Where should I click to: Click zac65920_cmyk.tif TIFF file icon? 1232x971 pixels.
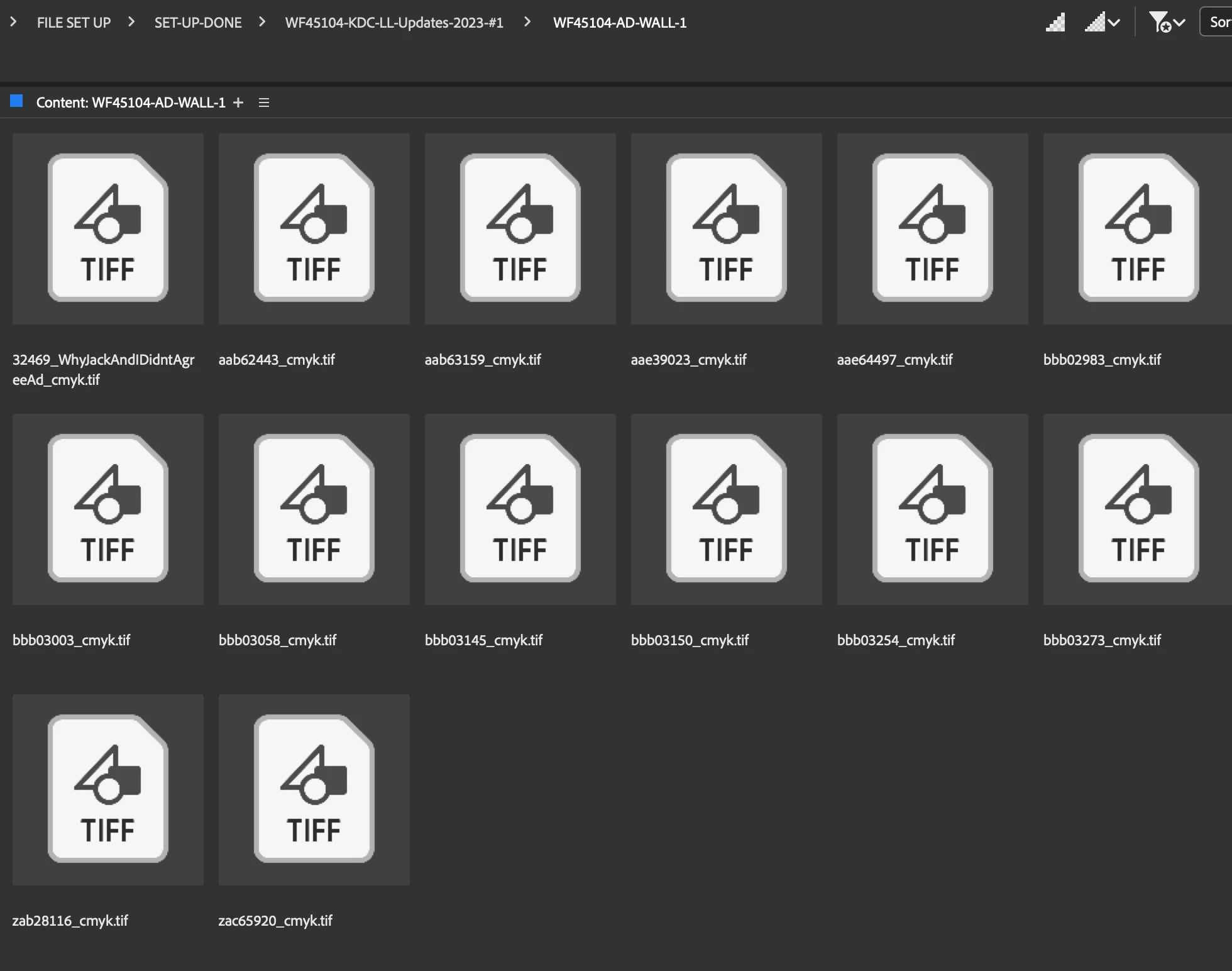tap(314, 789)
